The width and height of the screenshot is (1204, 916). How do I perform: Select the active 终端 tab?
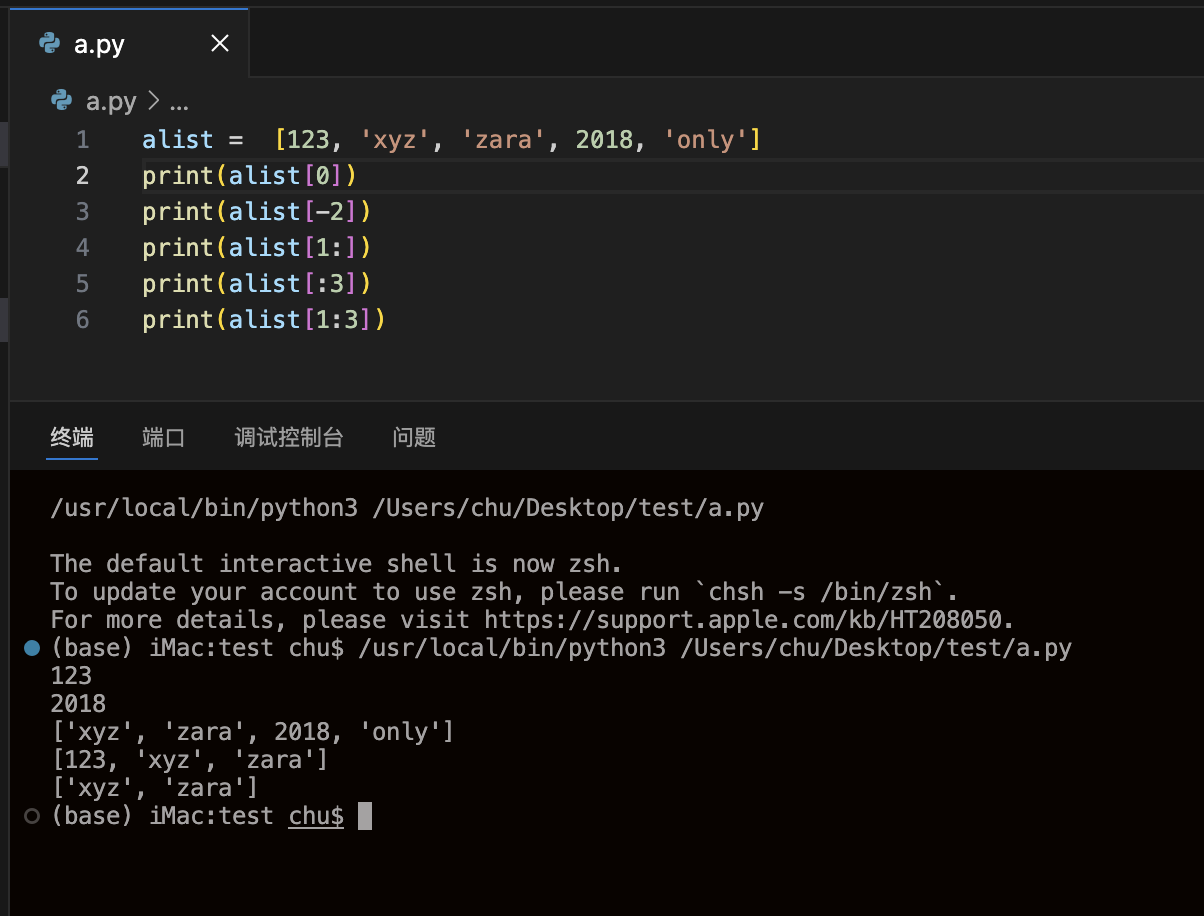pos(71,437)
